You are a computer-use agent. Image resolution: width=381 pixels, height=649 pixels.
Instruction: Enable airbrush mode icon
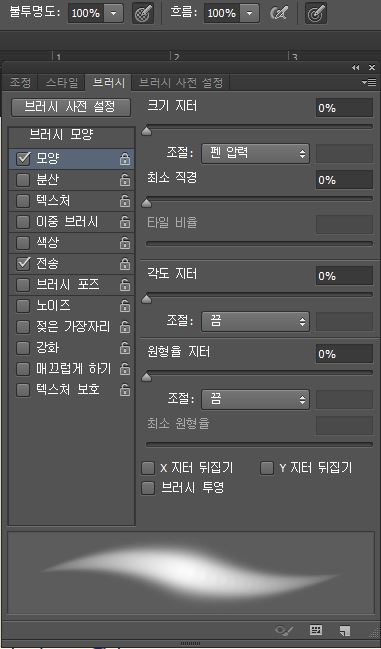[x=279, y=14]
